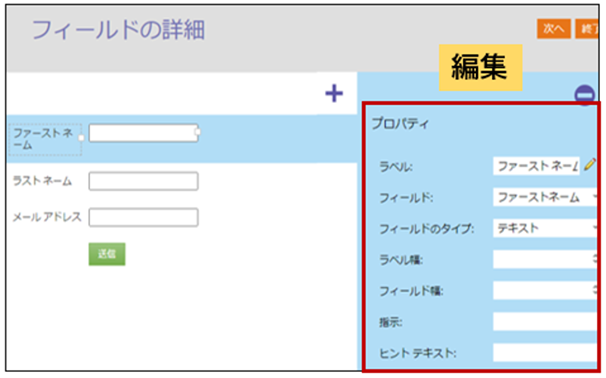This screenshot has height=378, width=606.
Task: Click the フィールド幅 stepper arrows
Action: pyautogui.click(x=595, y=290)
